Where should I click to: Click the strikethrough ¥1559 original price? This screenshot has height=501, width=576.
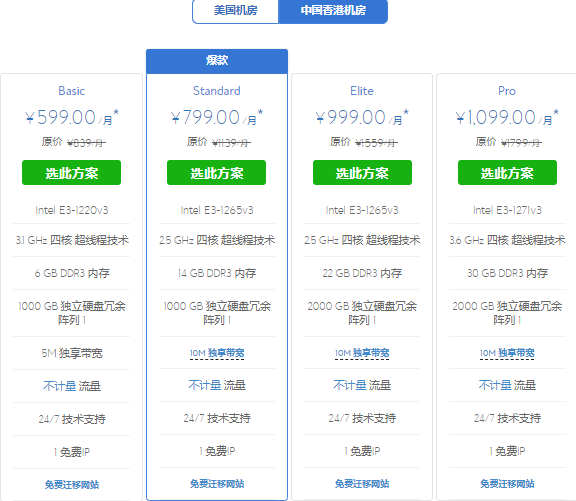[376, 143]
